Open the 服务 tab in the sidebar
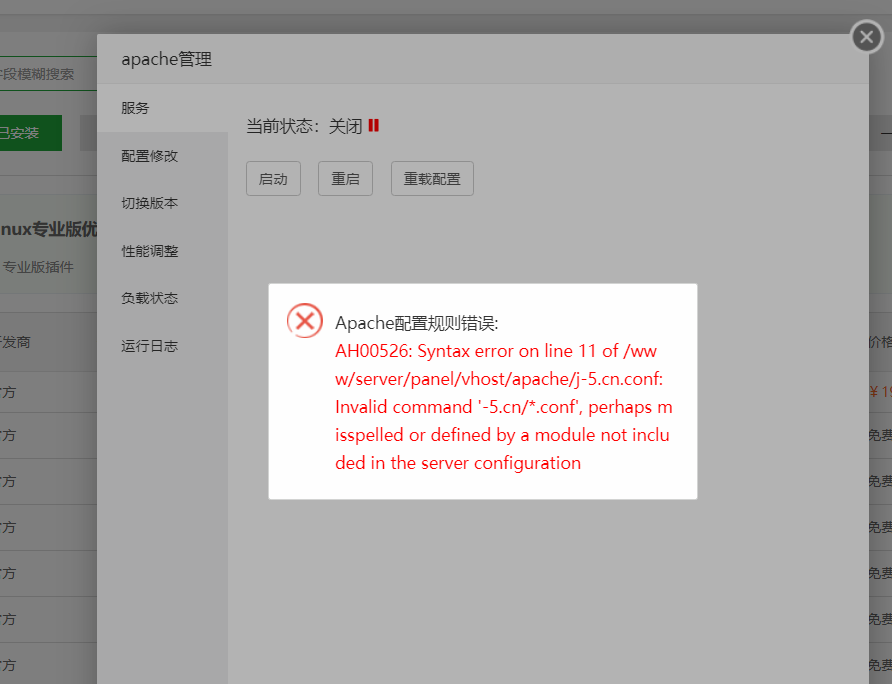The height and width of the screenshot is (684, 892). pos(163,108)
